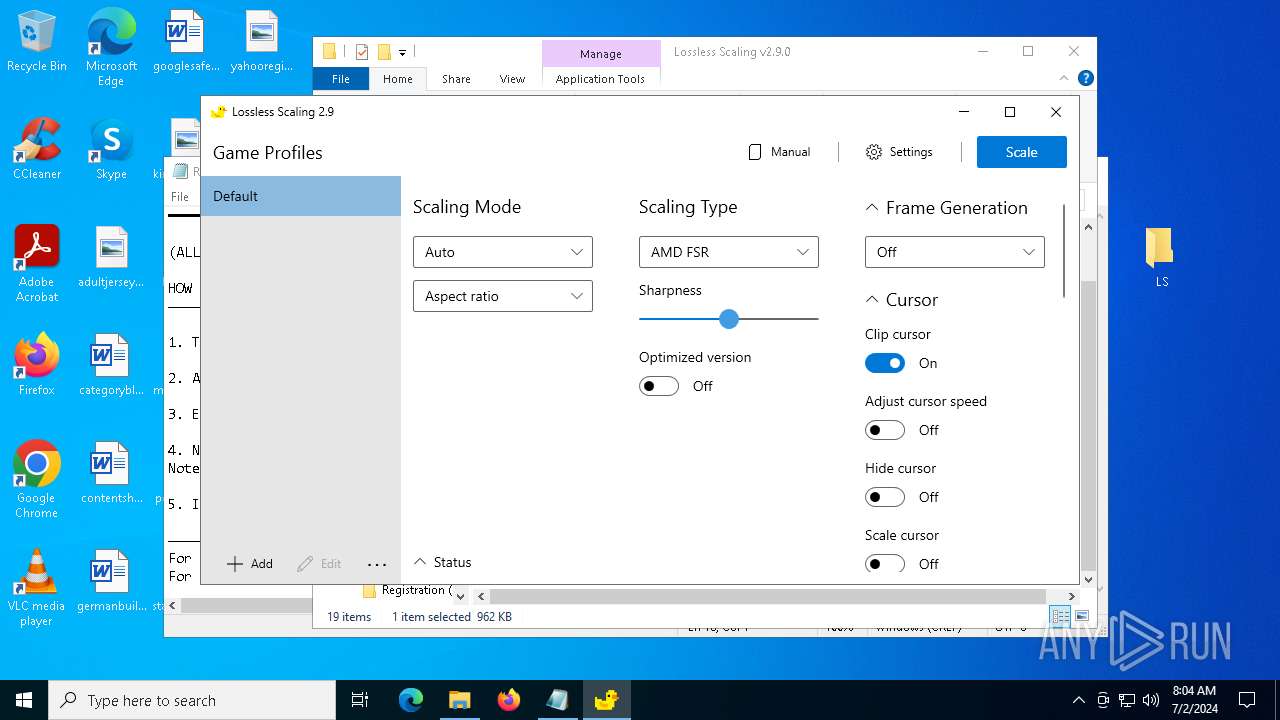Open the Scaling Mode Auto dropdown
The image size is (1280, 720).
click(503, 252)
